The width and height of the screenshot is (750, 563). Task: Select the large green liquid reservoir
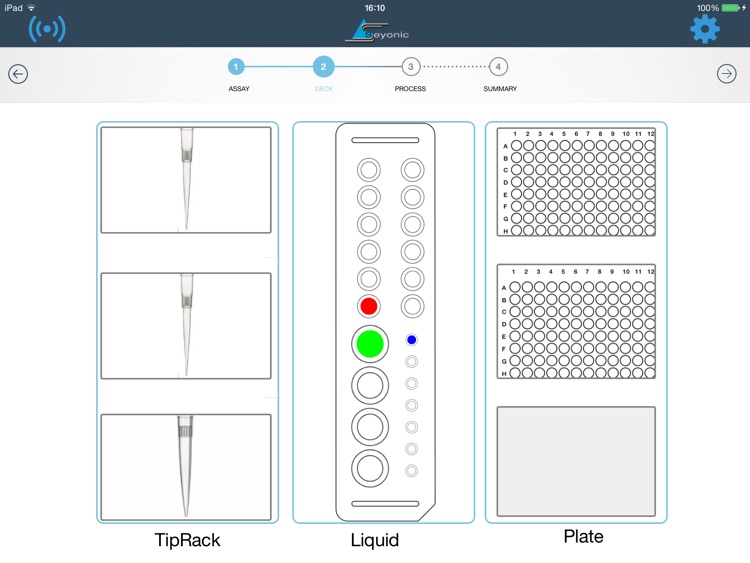(370, 343)
